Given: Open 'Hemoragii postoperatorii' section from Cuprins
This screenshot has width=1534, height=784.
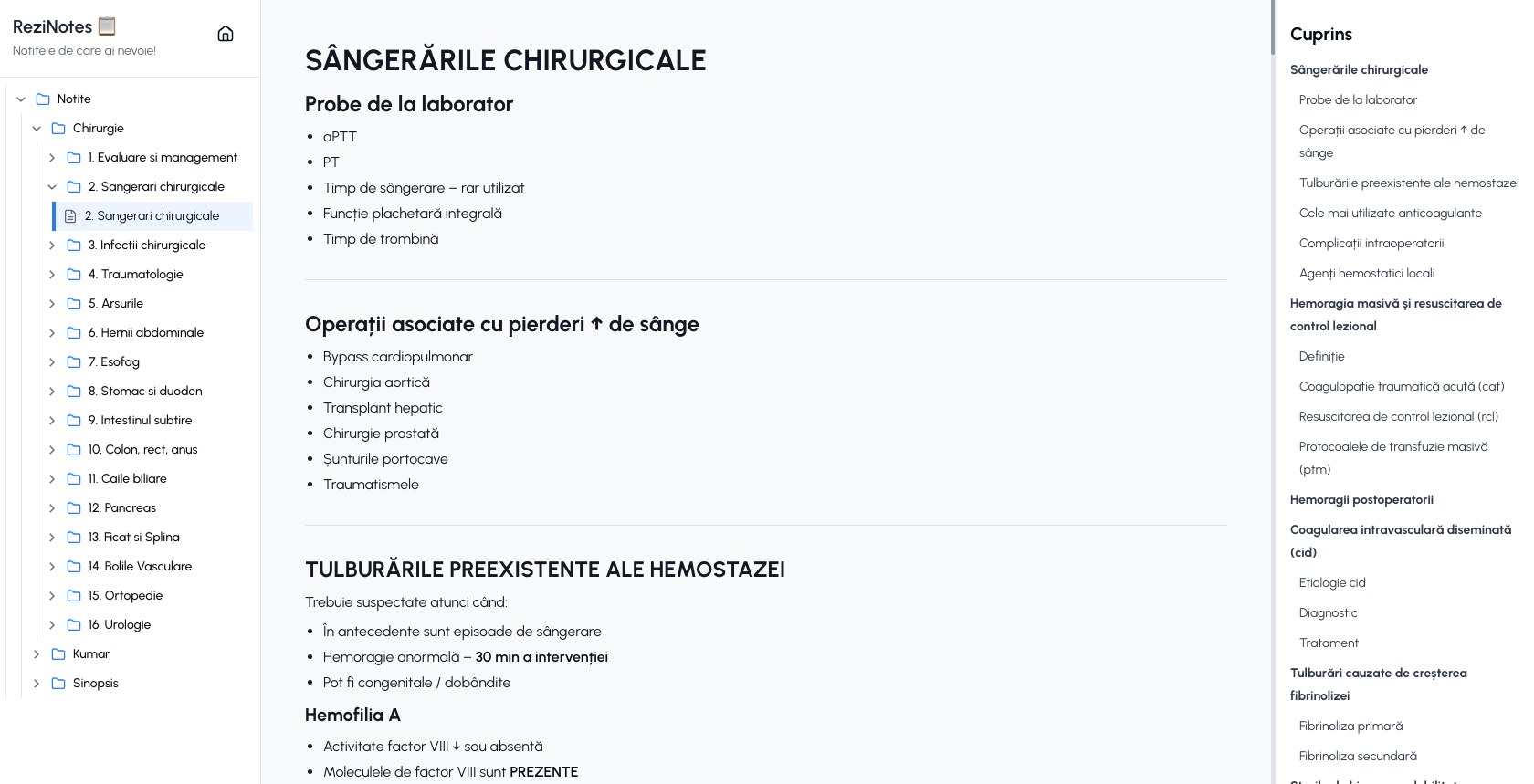Looking at the screenshot, I should click(1361, 499).
